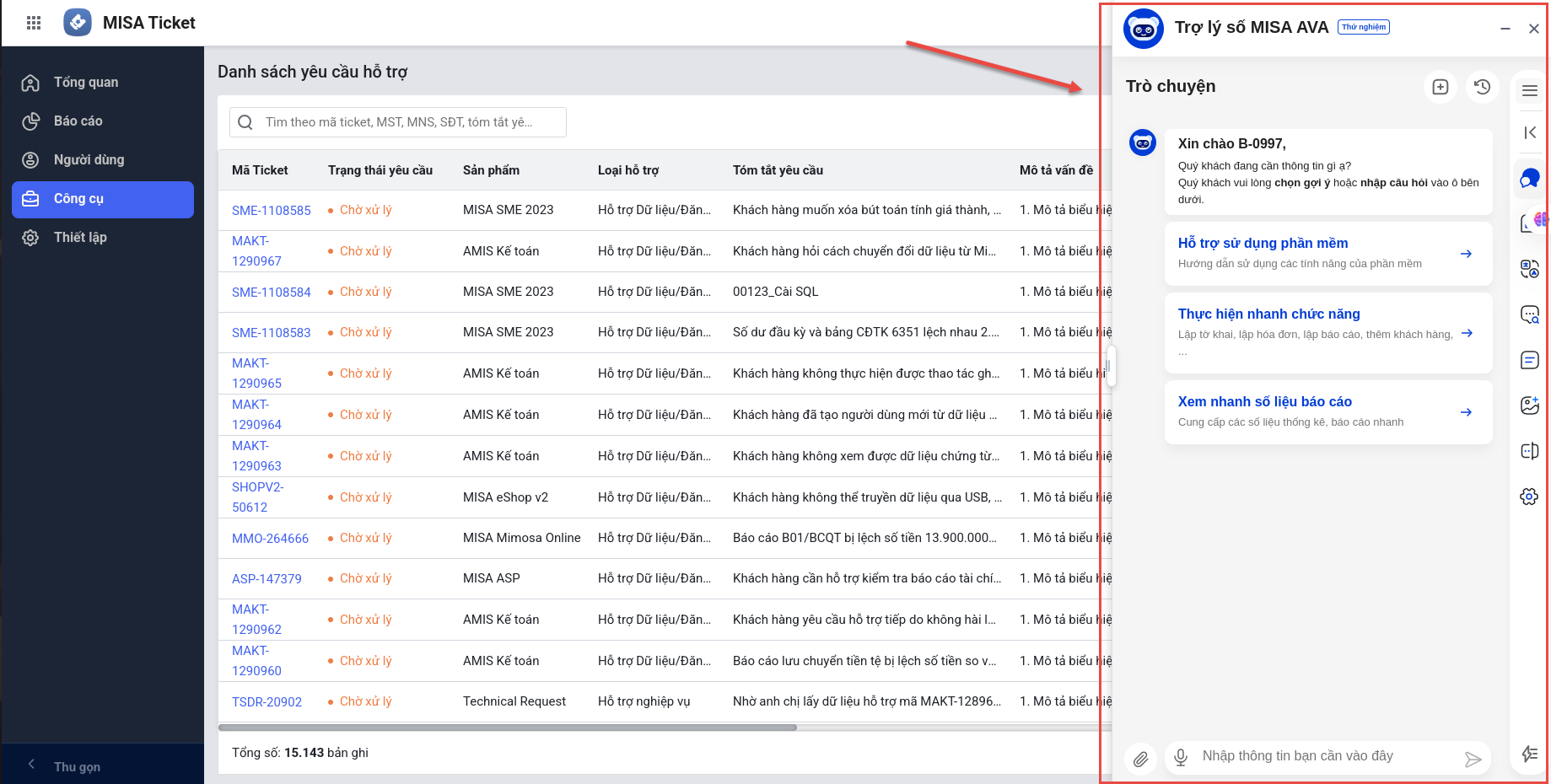Open ticket SME-1108585 link
This screenshot has width=1551, height=784.
[x=271, y=211]
